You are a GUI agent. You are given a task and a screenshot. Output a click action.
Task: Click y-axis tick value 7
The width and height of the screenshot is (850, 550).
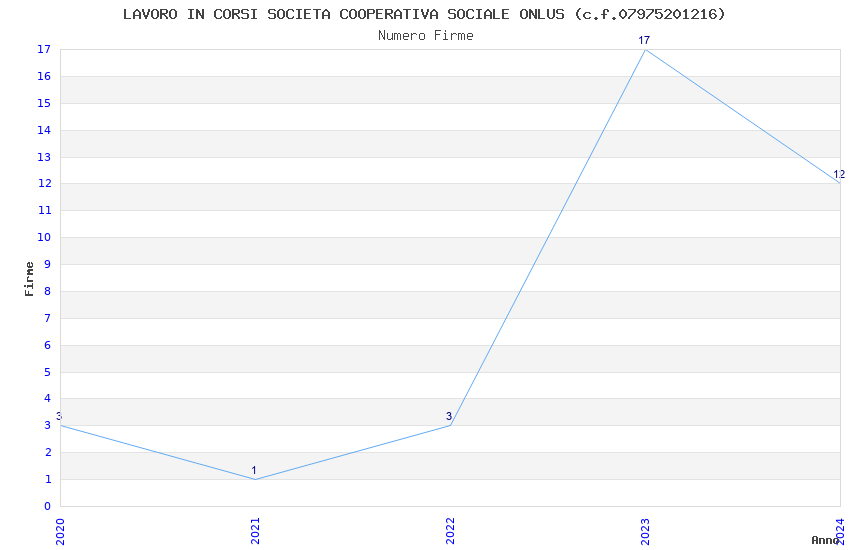(48, 318)
